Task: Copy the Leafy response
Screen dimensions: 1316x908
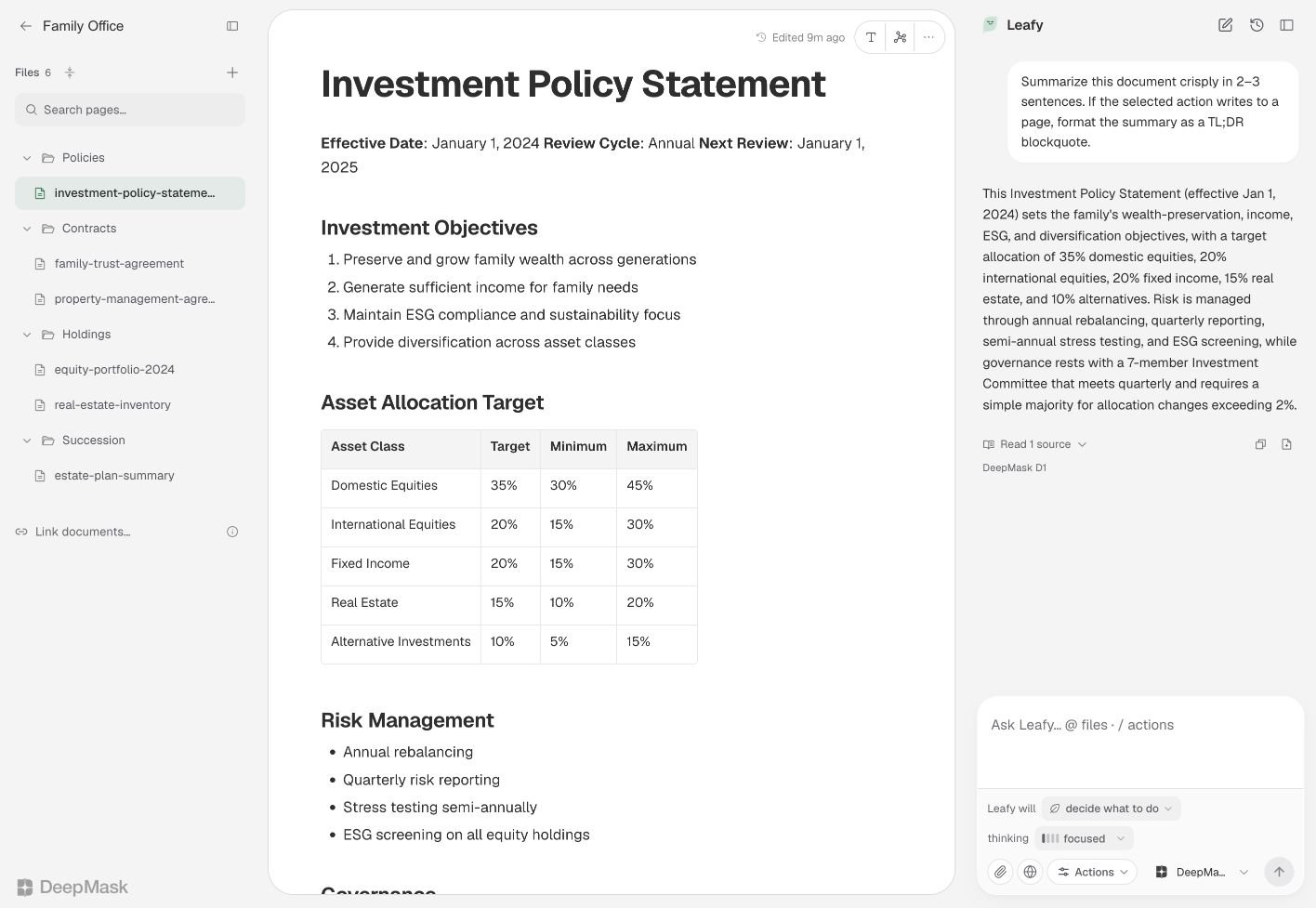Action: pos(1260,444)
